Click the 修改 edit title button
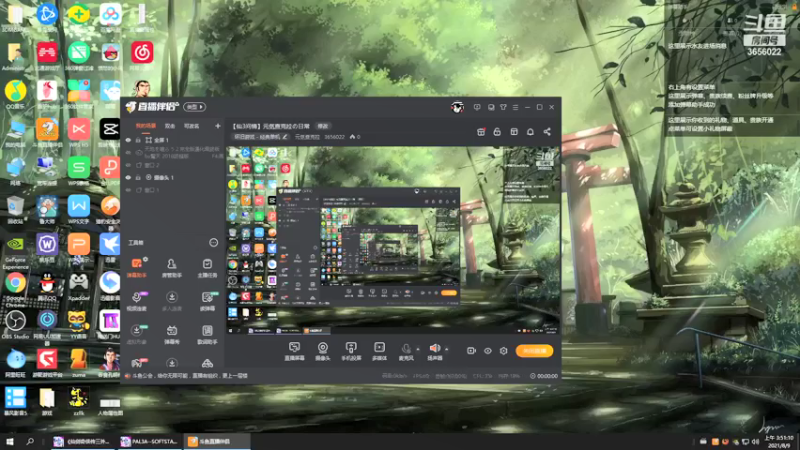 click(323, 126)
